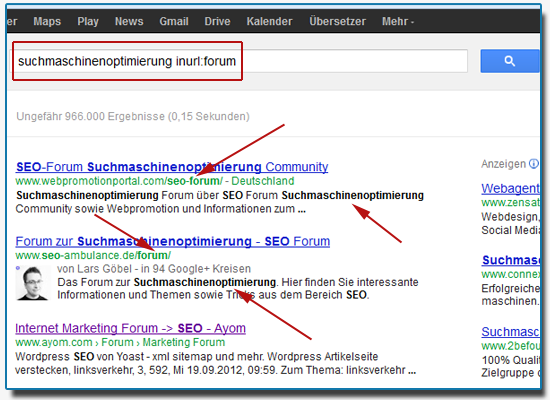Viewport: 550px width, 400px height.
Task: Click the Anzeigen info icon
Action: [x=534, y=164]
